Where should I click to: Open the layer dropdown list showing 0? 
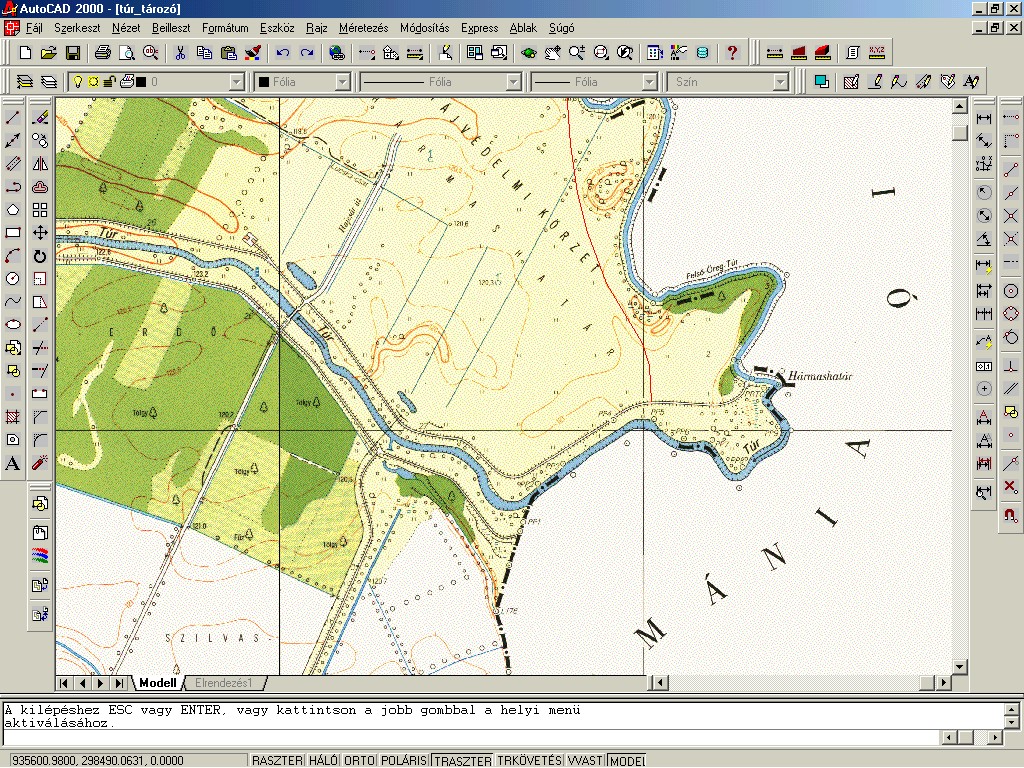236,82
